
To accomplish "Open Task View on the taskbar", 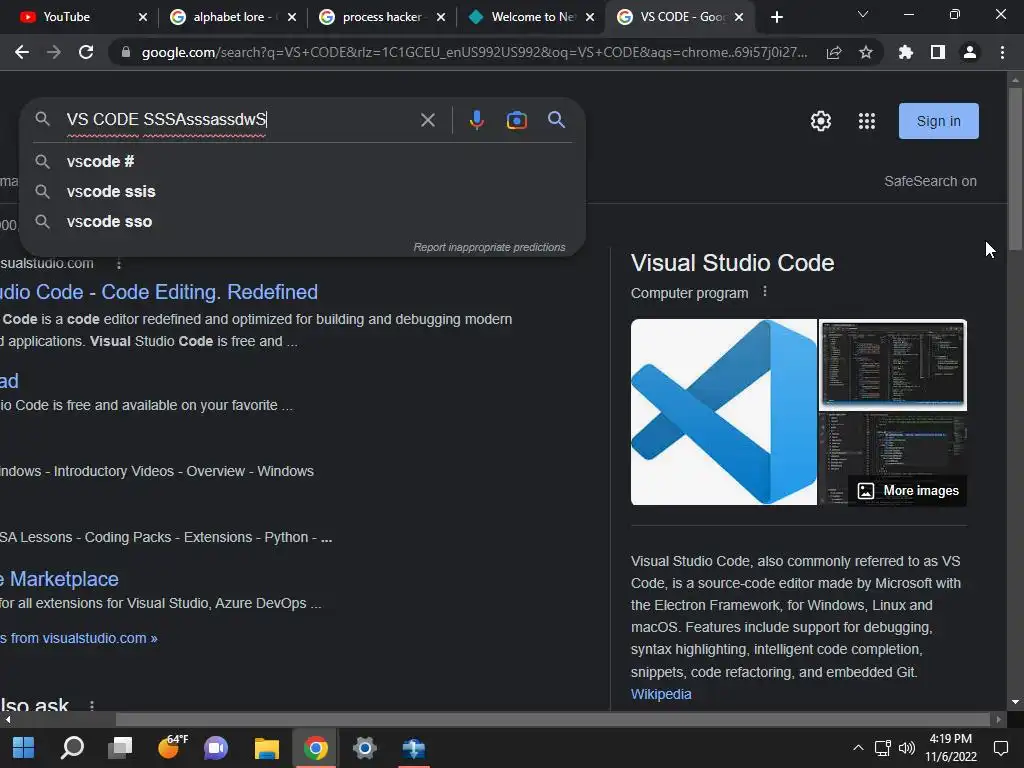I will (x=120, y=748).
